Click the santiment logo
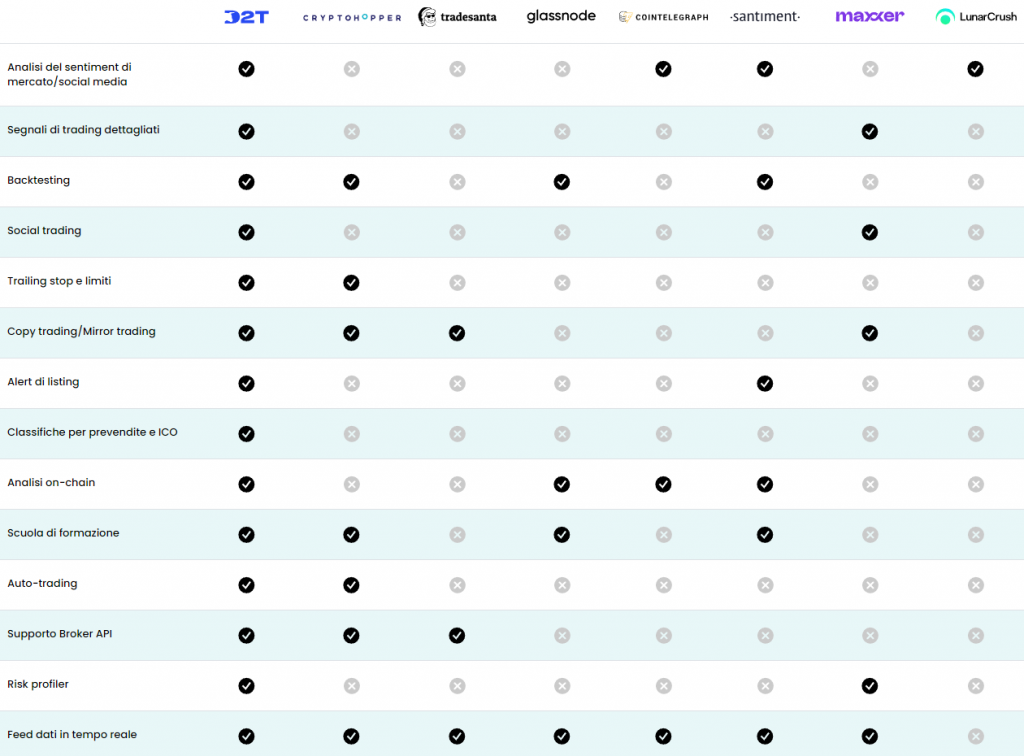The height and width of the screenshot is (756, 1024). pos(765,16)
